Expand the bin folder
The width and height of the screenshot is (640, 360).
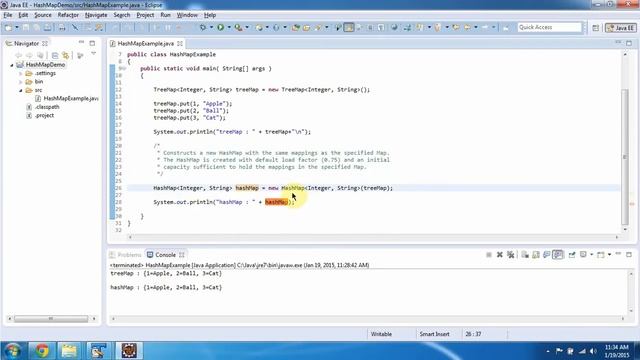click(x=20, y=82)
